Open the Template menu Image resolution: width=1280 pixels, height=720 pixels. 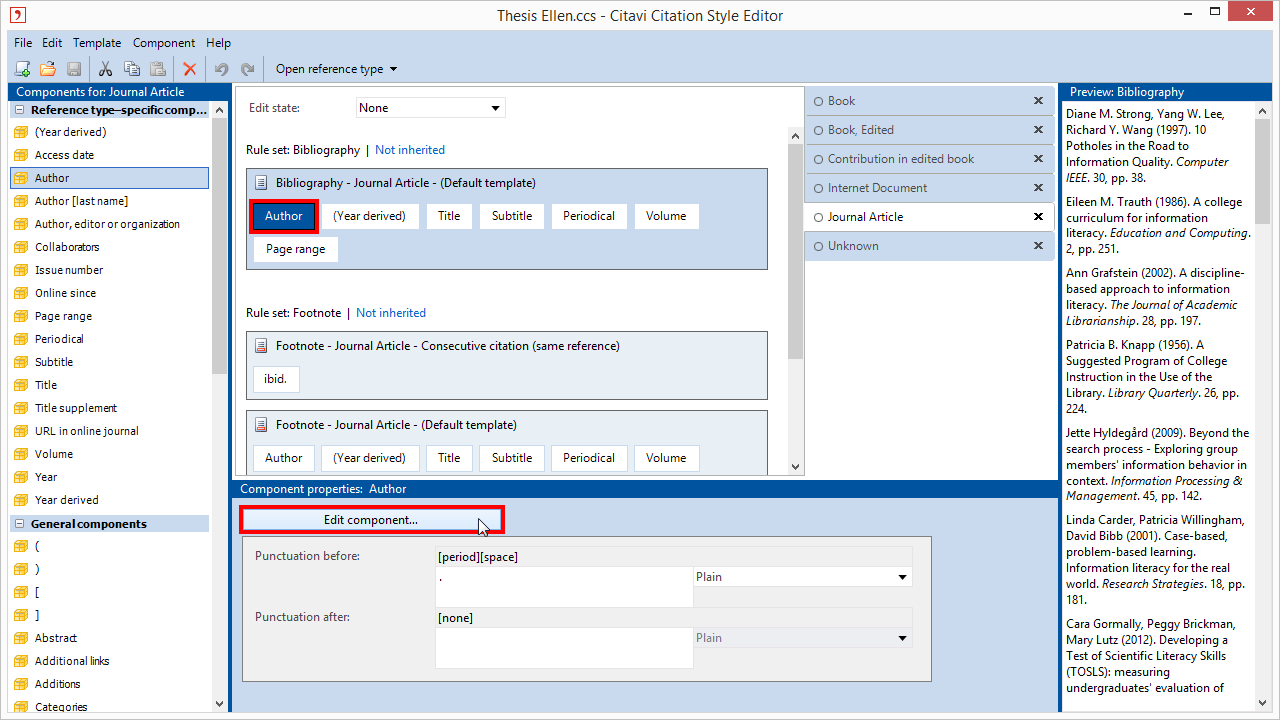97,43
